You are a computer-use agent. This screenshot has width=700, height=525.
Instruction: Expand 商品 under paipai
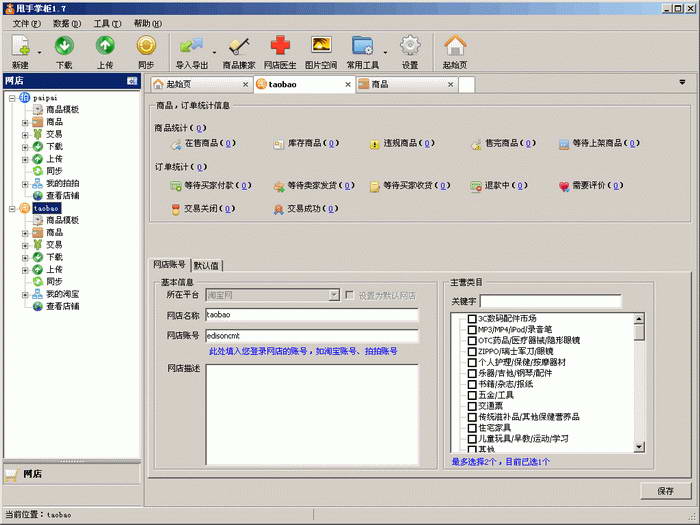[x=25, y=122]
